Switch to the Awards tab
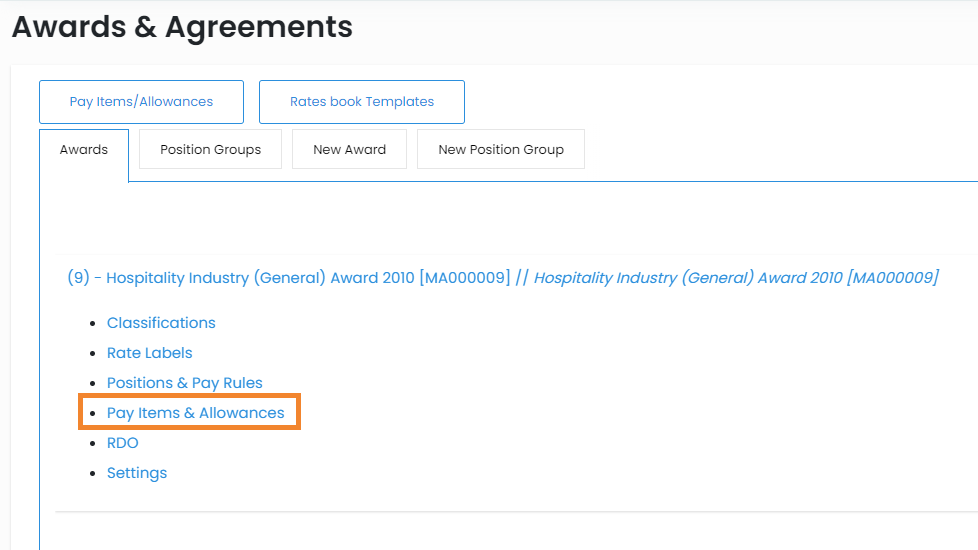The width and height of the screenshot is (978, 550). [x=84, y=150]
